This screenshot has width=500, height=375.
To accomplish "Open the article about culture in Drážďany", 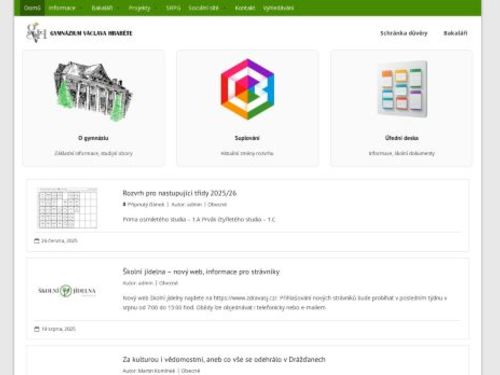I will pos(224,359).
